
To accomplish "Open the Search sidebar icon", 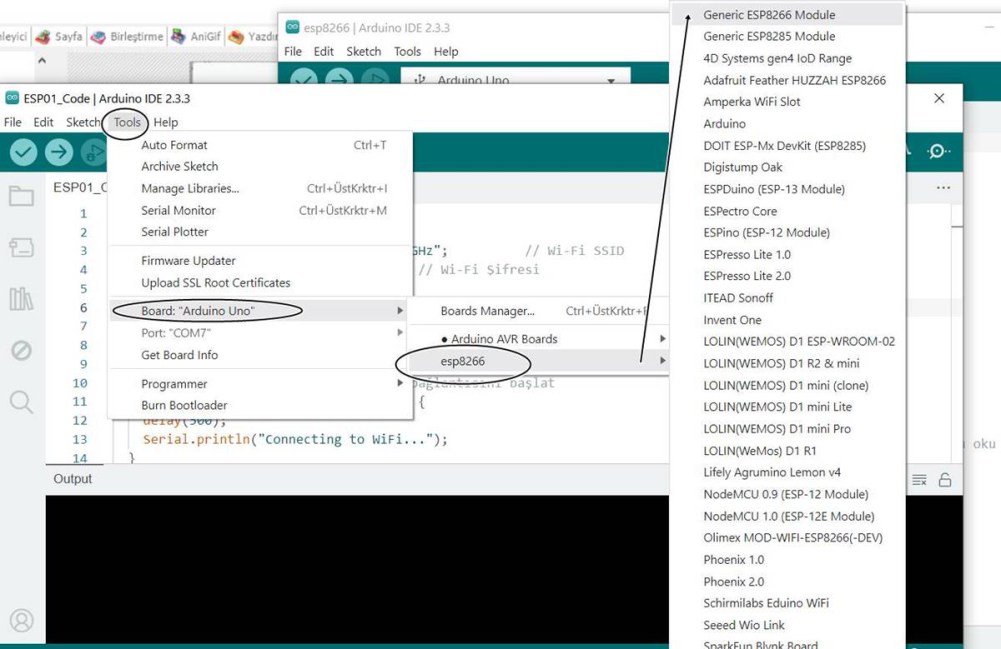I will [21, 402].
